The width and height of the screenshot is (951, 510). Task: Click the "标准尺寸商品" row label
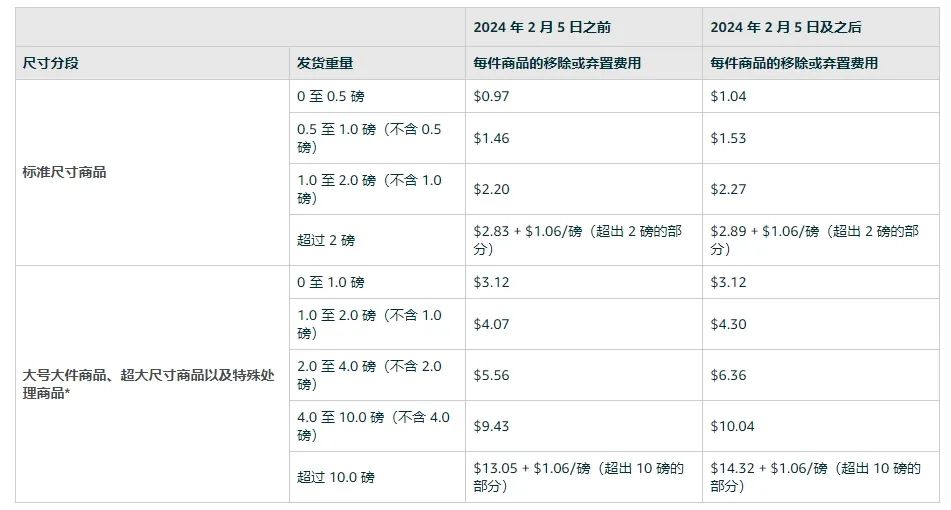point(65,172)
